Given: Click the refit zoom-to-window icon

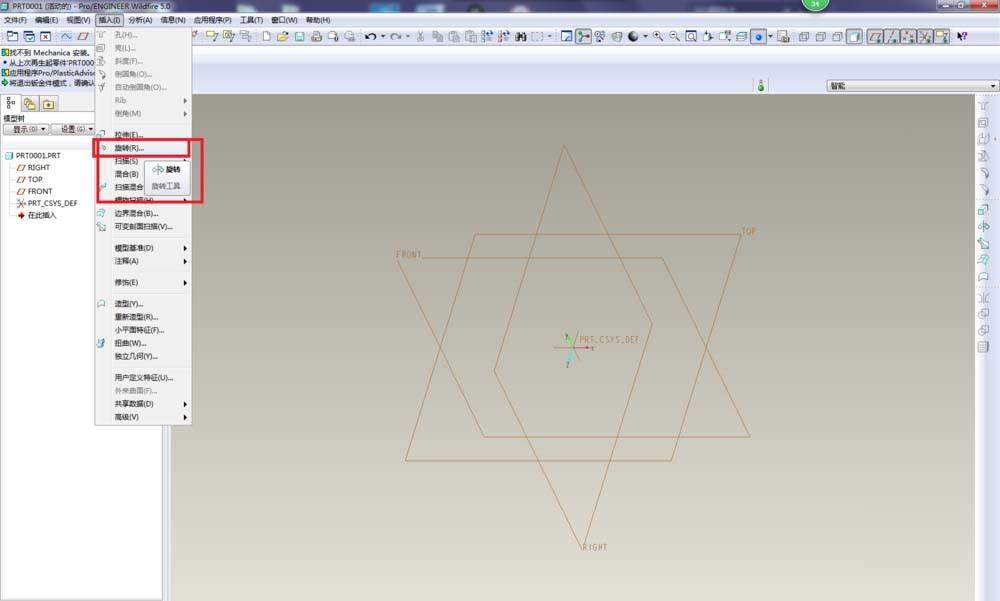Looking at the screenshot, I should (691, 37).
